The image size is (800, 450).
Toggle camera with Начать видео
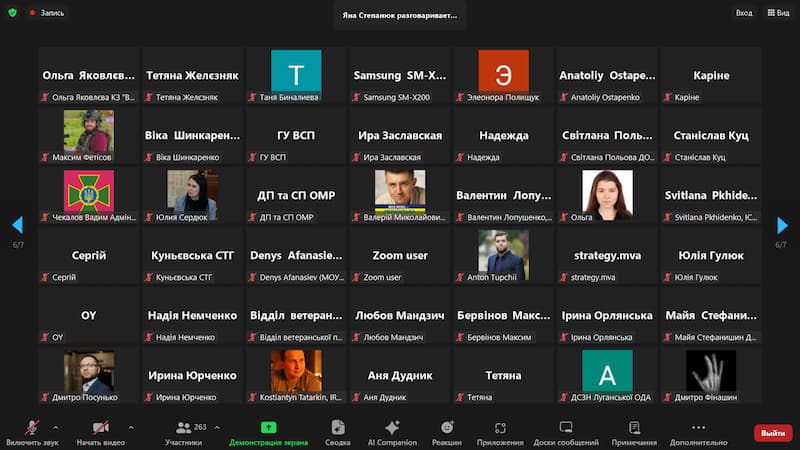tap(101, 431)
